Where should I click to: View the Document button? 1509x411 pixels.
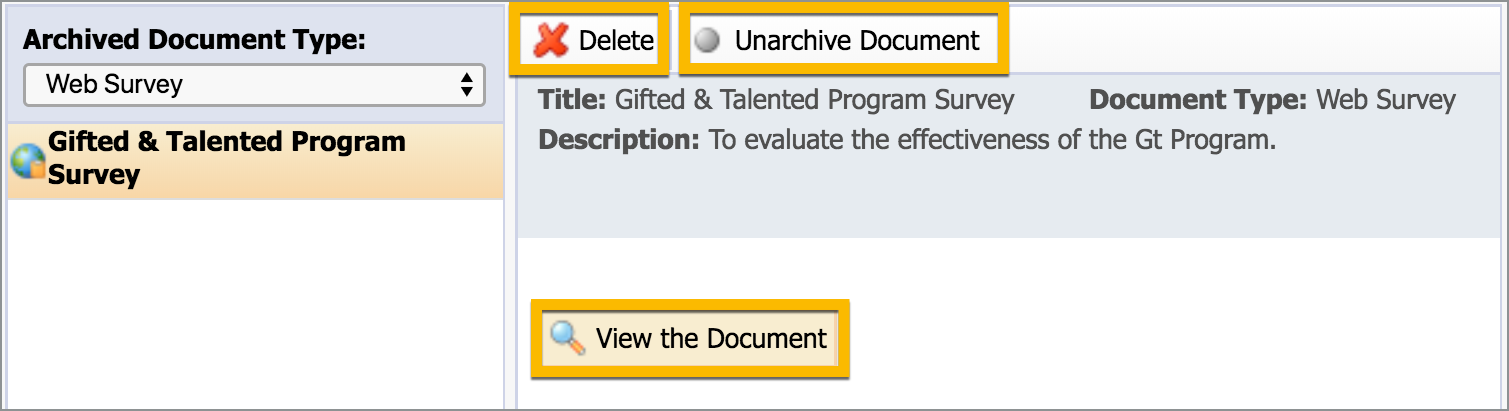[x=690, y=338]
